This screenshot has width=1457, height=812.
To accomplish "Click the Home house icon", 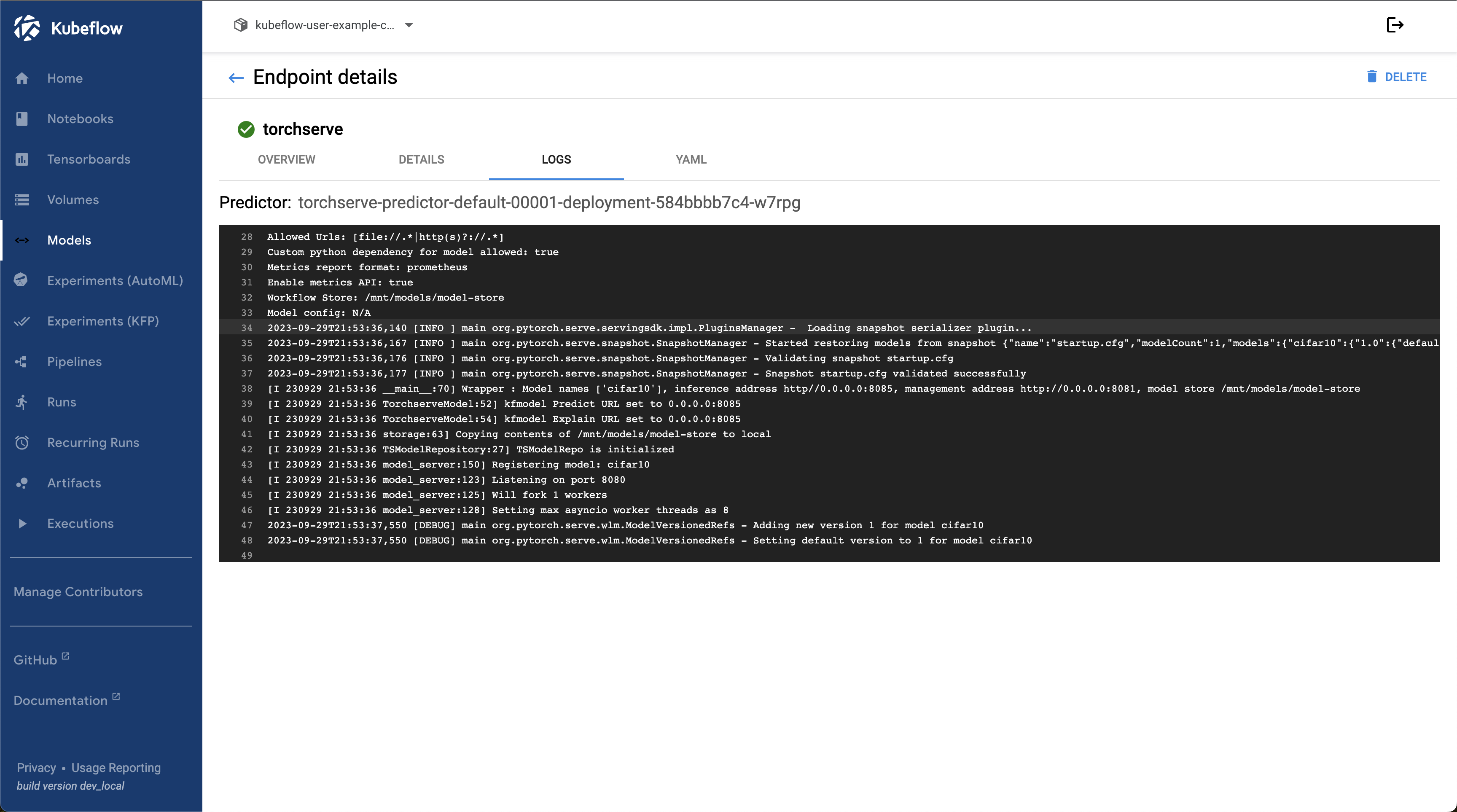I will point(22,78).
